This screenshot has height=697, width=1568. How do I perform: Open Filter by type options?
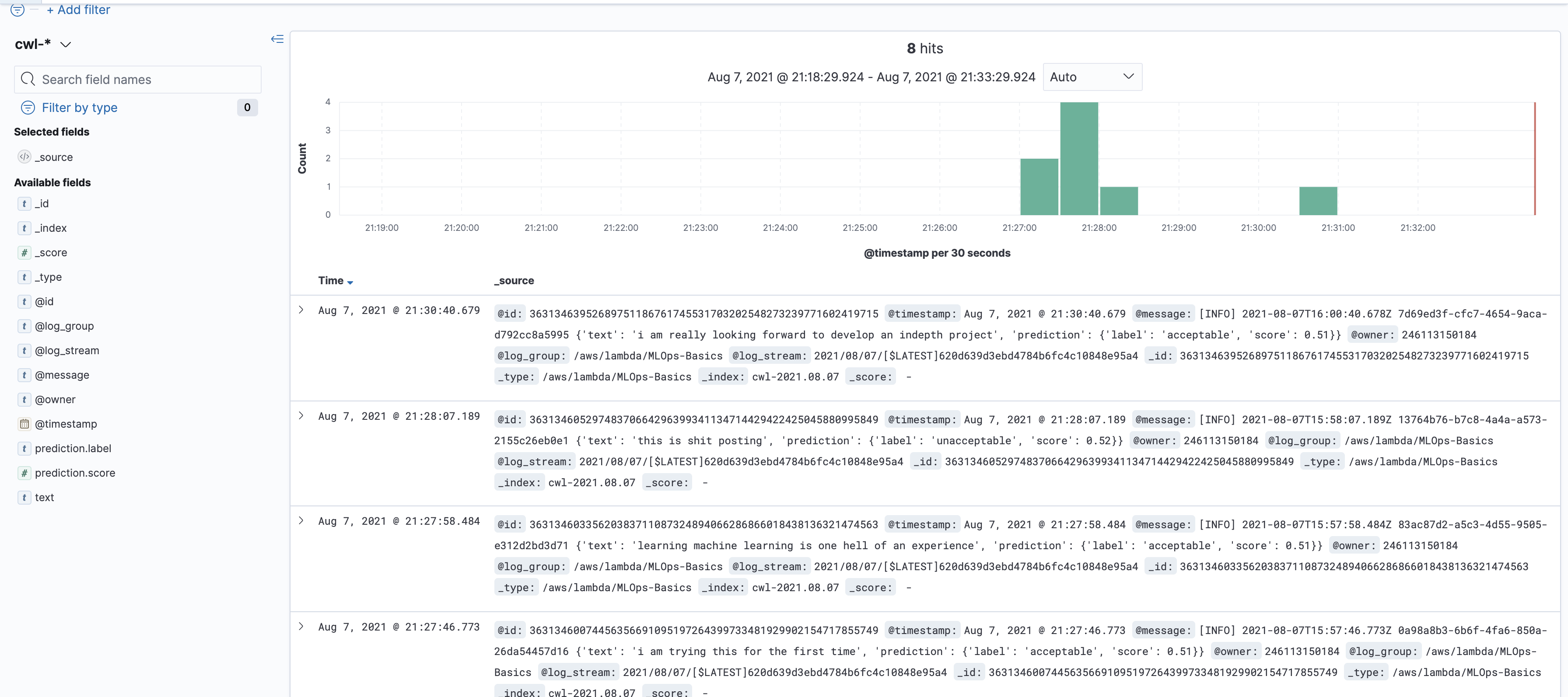pyautogui.click(x=79, y=108)
